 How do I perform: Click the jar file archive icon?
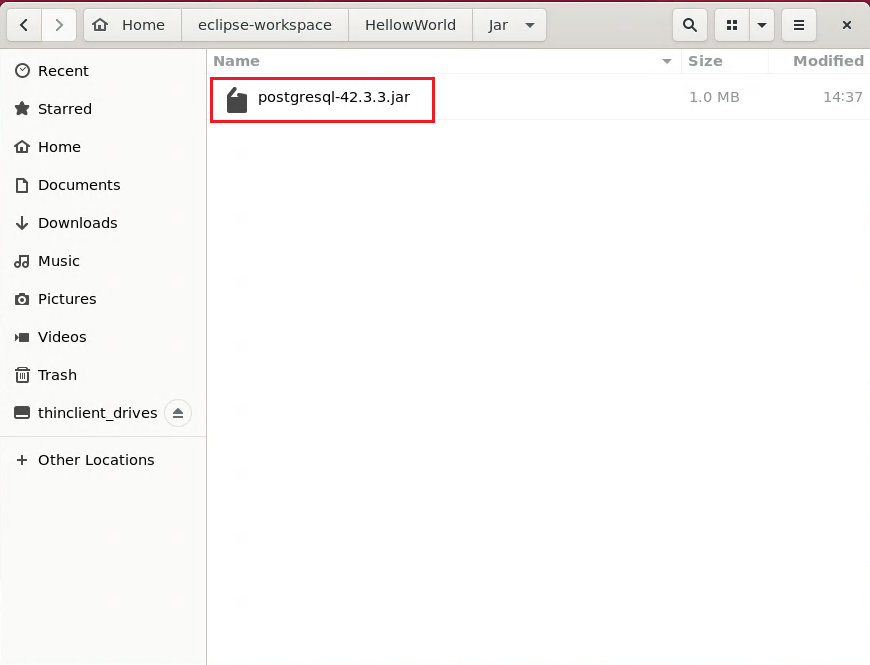[x=237, y=100]
